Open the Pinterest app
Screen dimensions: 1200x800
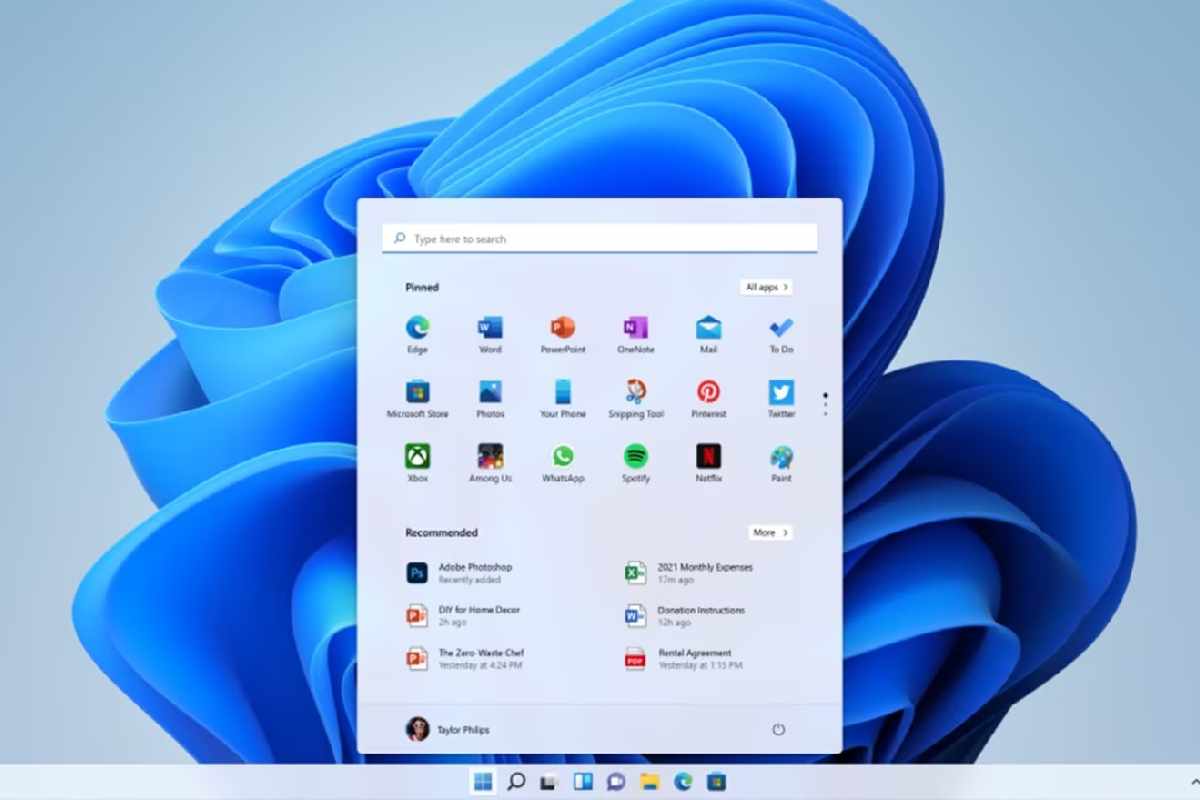(709, 398)
